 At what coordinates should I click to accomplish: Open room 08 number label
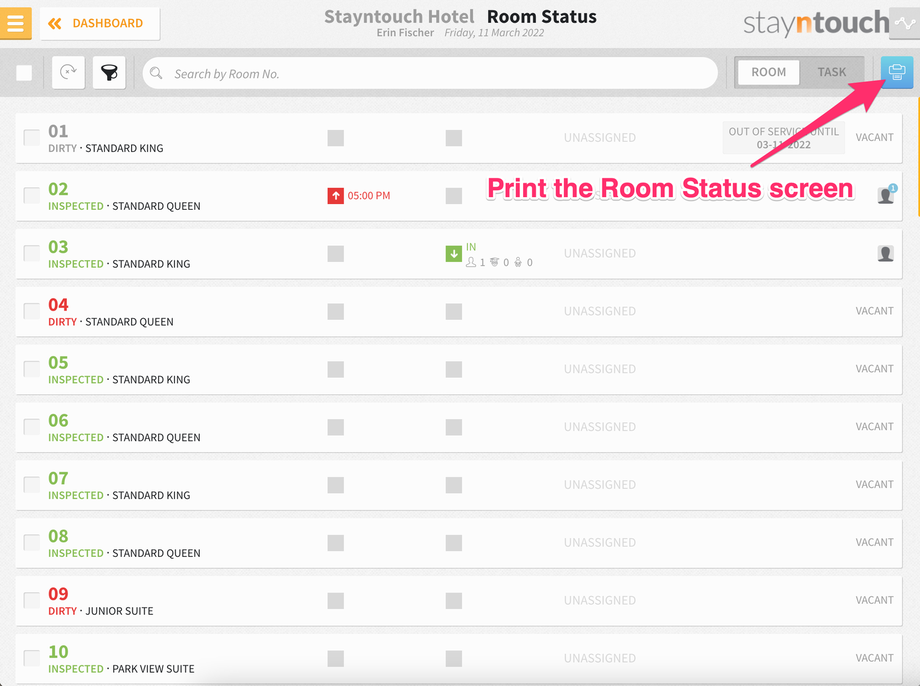click(x=58, y=536)
